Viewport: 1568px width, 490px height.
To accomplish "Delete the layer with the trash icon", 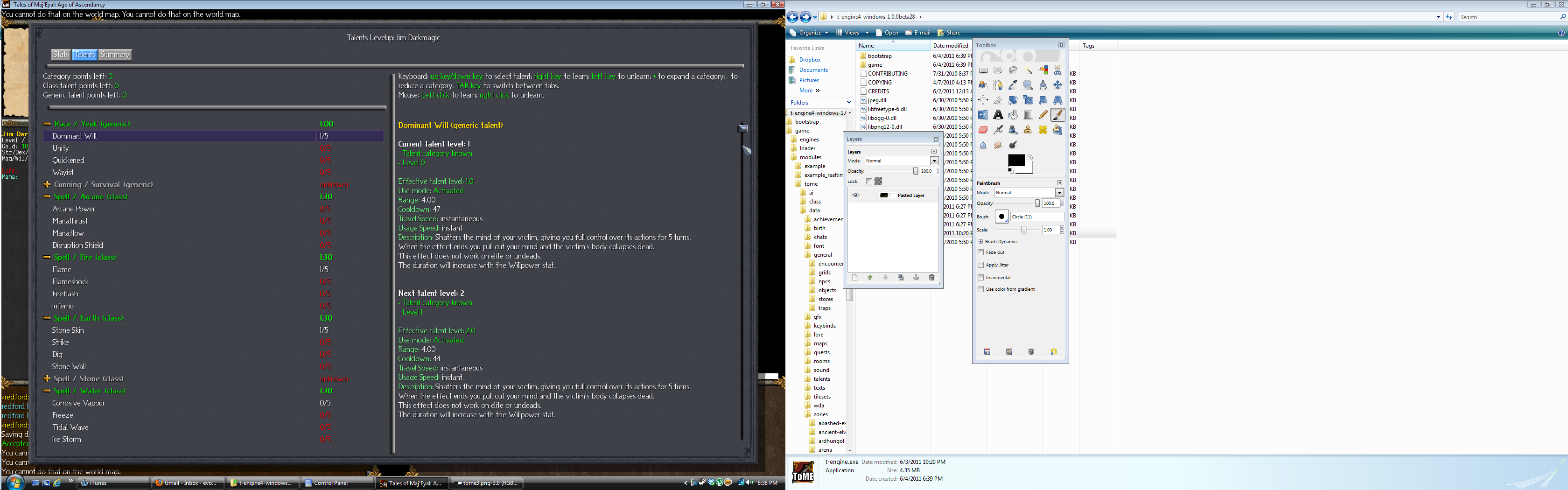I will pyautogui.click(x=931, y=278).
